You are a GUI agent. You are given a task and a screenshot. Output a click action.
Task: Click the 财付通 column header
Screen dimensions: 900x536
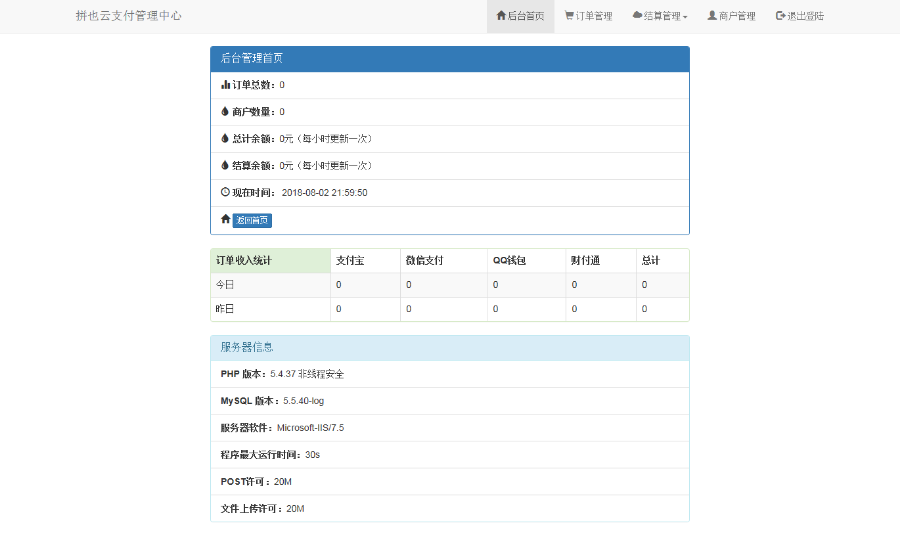pos(601,261)
